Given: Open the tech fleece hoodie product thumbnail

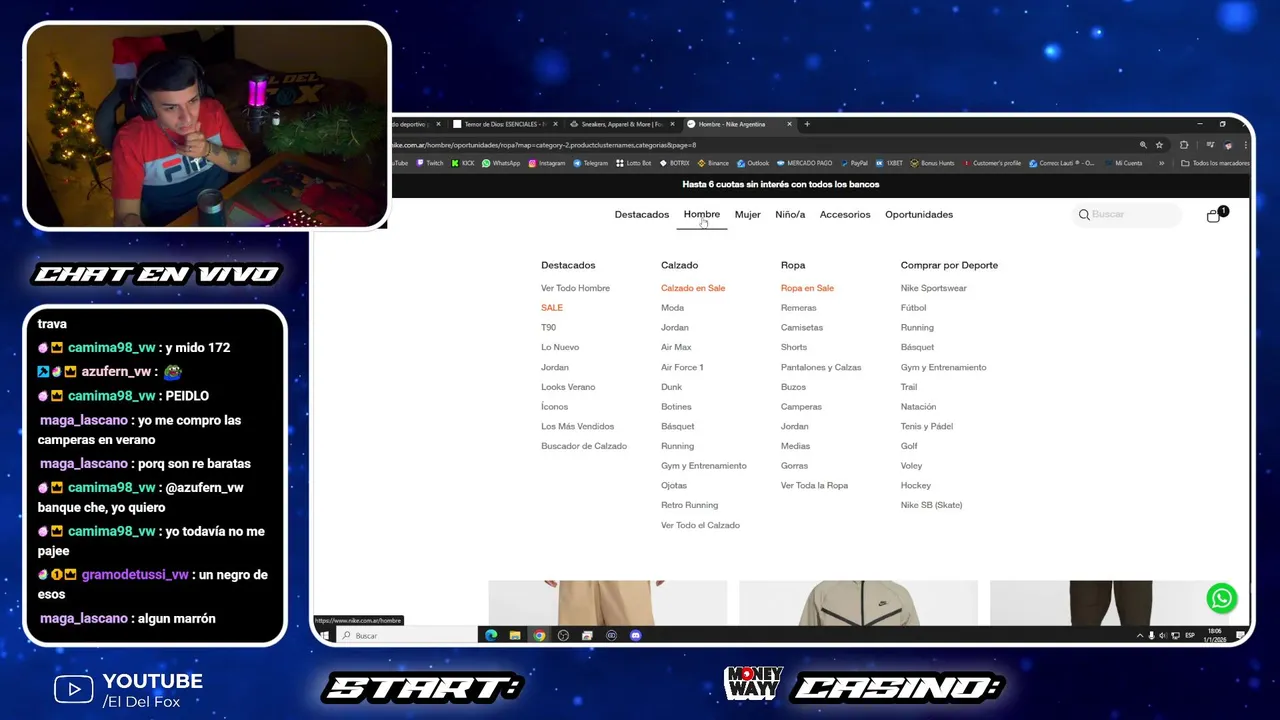Looking at the screenshot, I should point(858,603).
